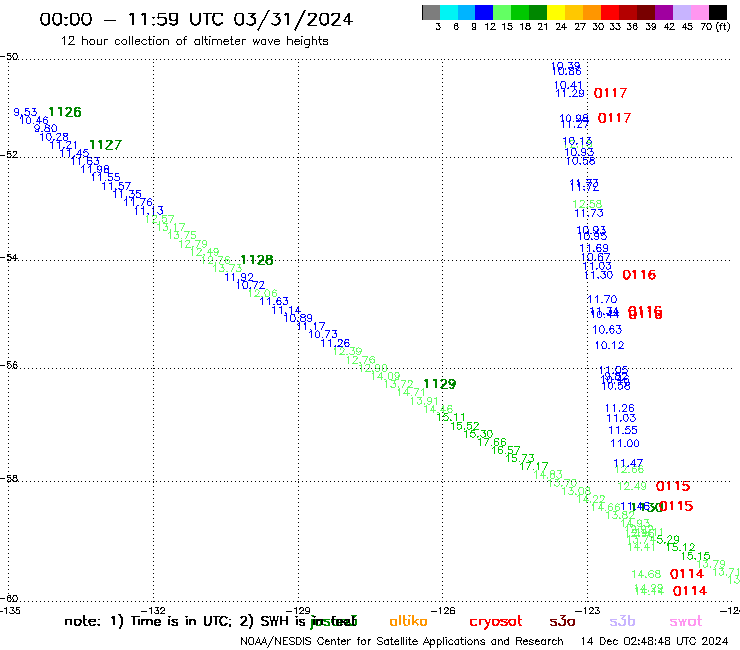The image size is (740, 650).
Task: Click the 'altika' satellite legend label
Action: (408, 621)
